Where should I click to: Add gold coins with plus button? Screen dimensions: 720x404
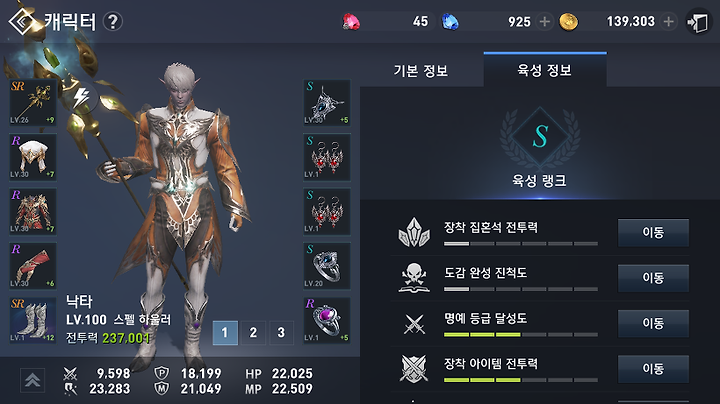click(x=669, y=22)
